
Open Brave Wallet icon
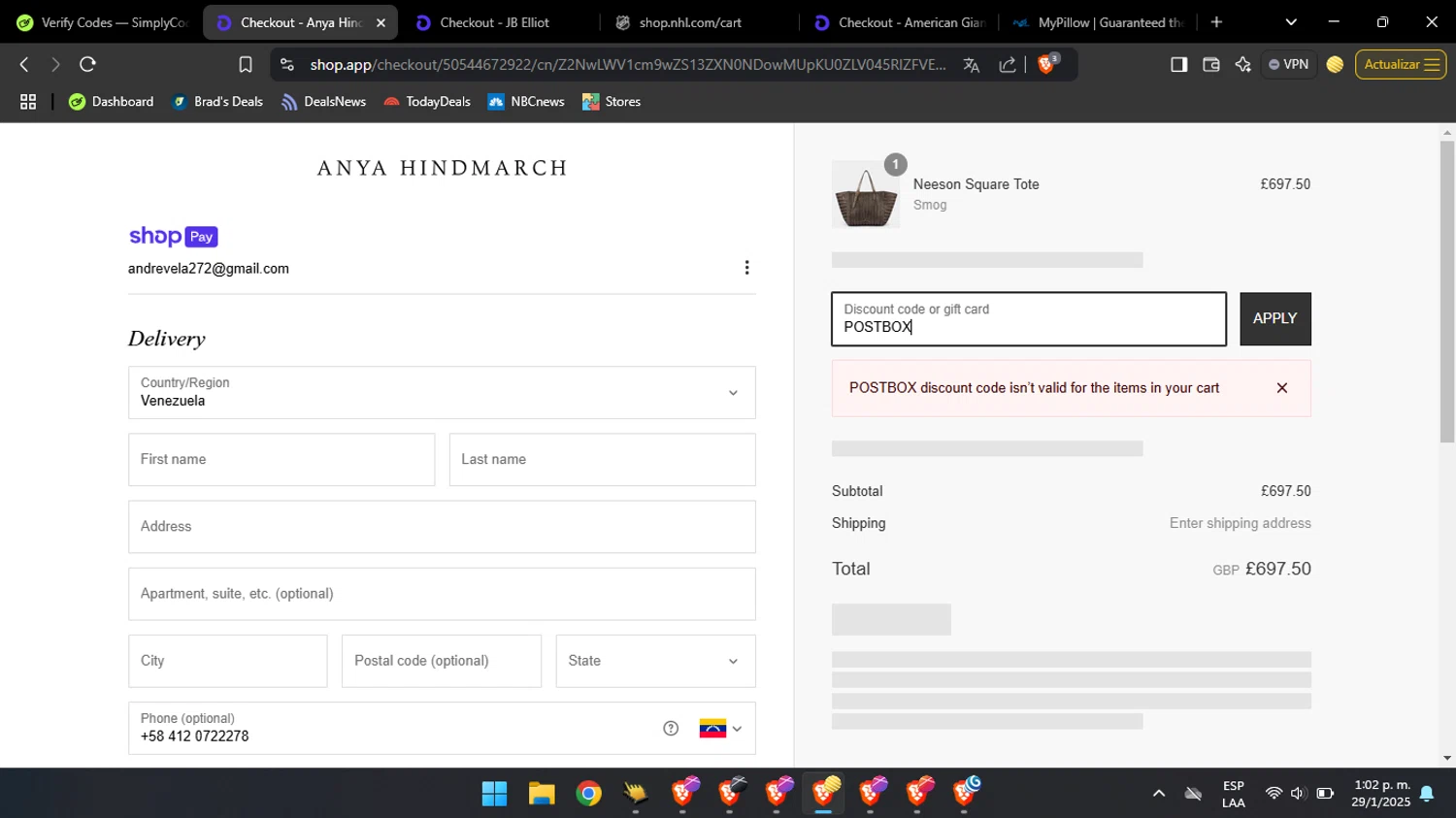(1210, 65)
